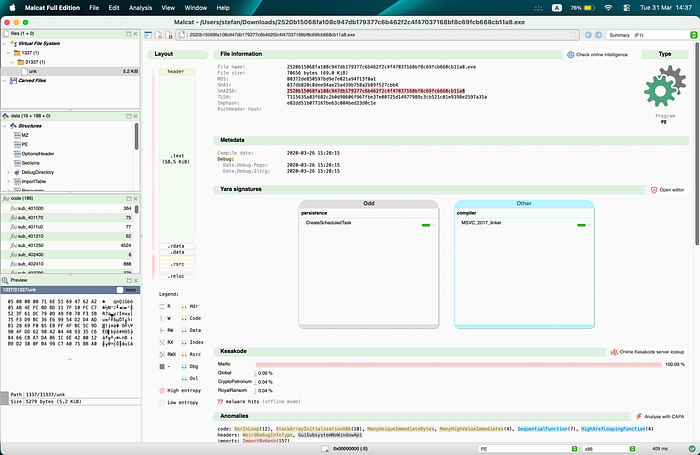The width and height of the screenshot is (700, 455).
Task: Go forward with the right navigation arrow
Action: [x=598, y=35]
